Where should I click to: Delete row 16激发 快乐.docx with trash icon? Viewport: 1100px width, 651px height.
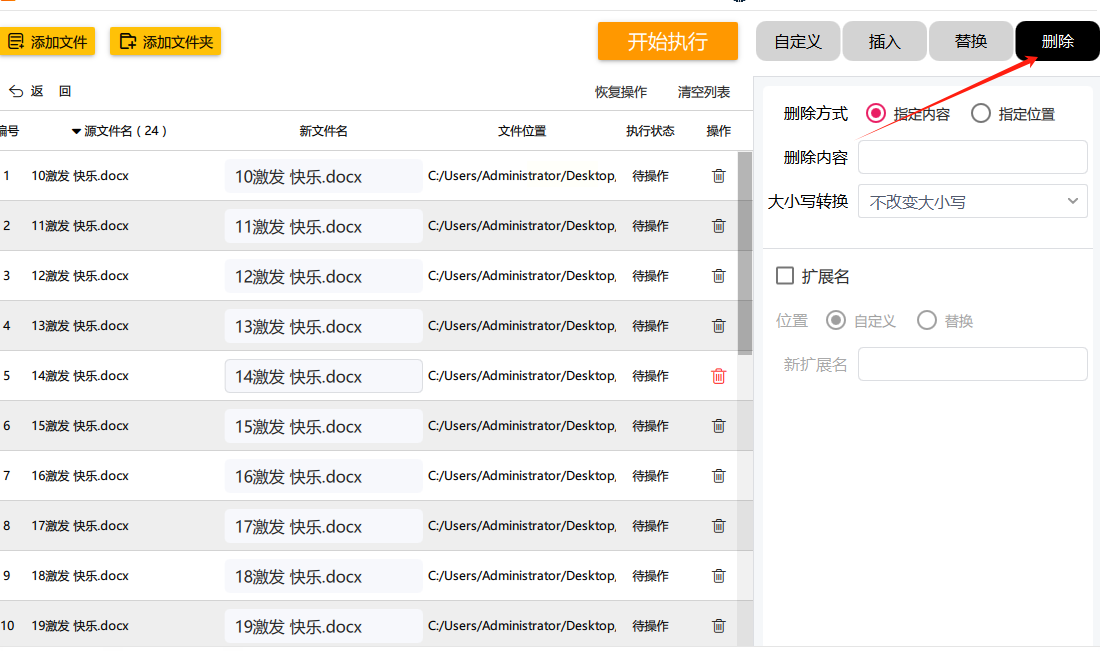click(x=718, y=476)
